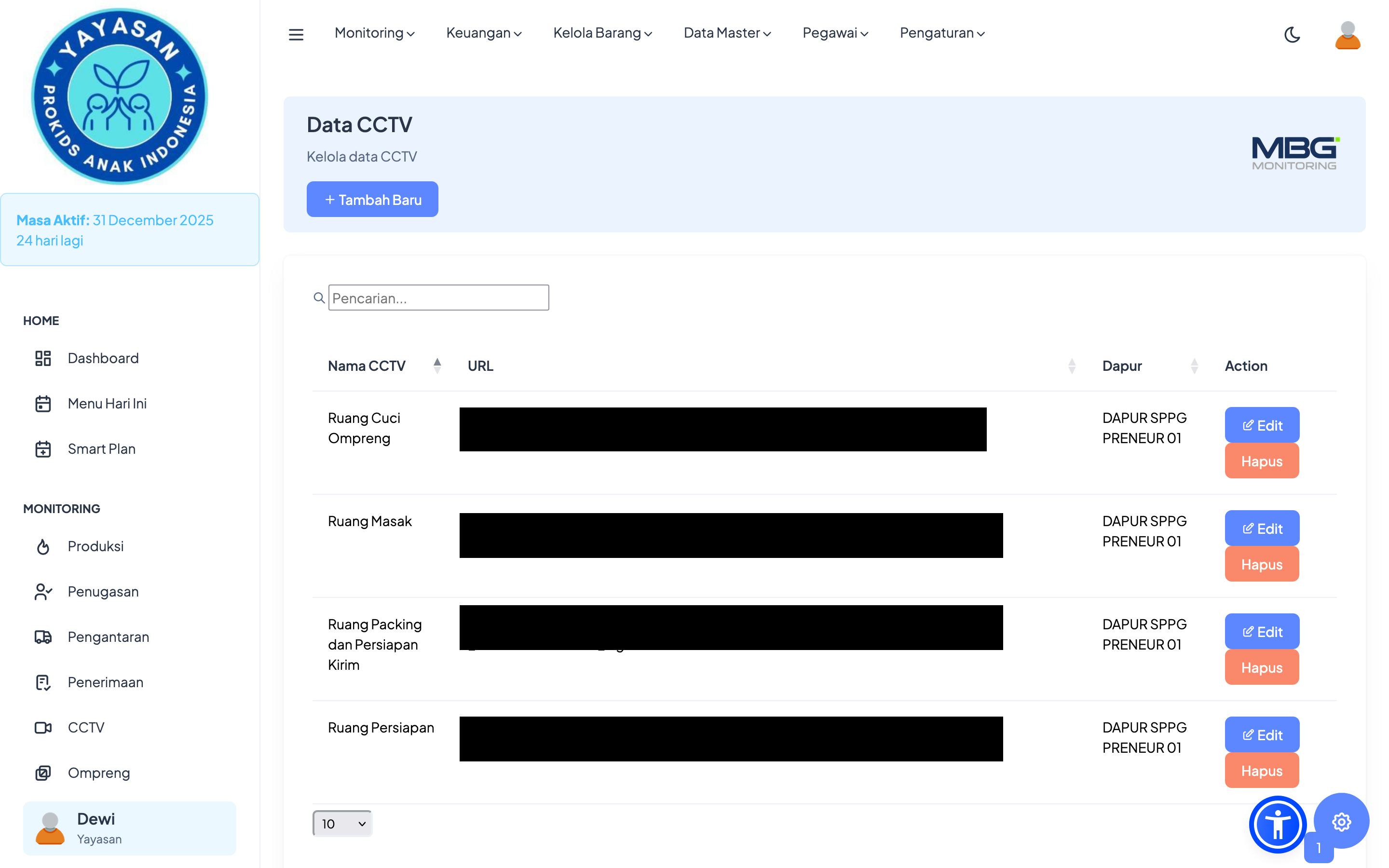Open Pengantaran truck sidebar item
The image size is (1389, 868).
[x=108, y=637]
